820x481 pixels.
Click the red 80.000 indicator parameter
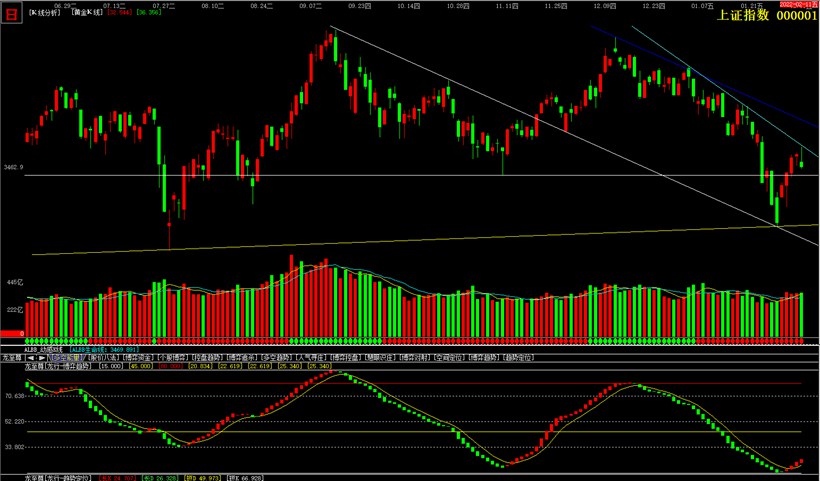(170, 367)
